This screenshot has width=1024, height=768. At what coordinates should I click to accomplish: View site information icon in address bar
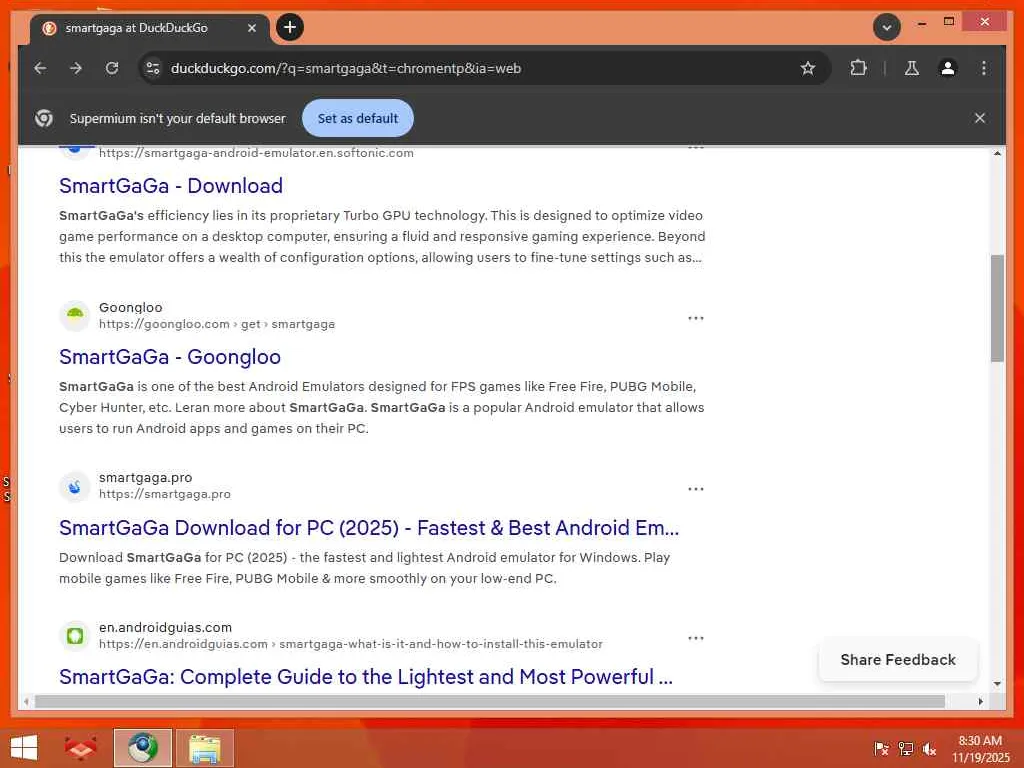[x=153, y=68]
